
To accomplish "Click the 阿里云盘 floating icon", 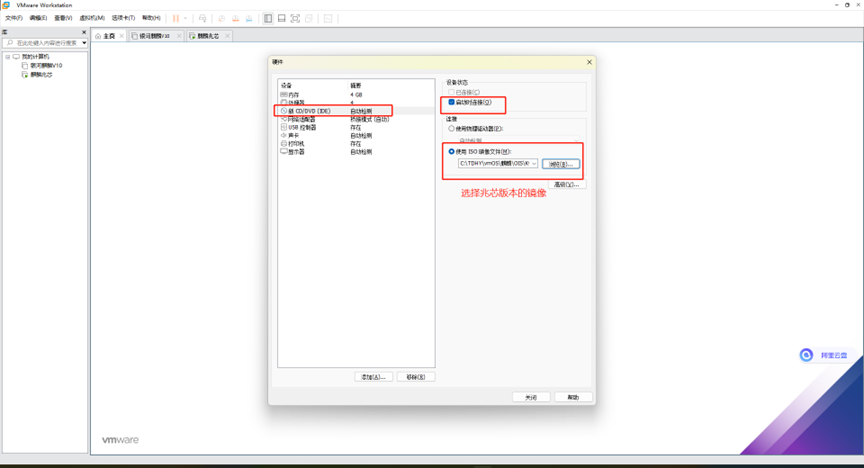I will tap(806, 355).
